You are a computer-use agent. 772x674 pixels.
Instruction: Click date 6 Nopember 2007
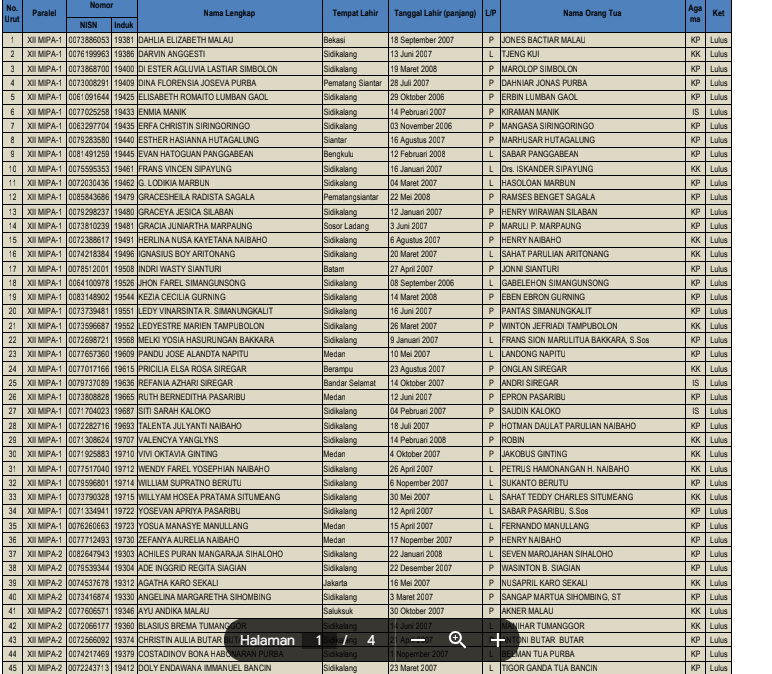(419, 483)
